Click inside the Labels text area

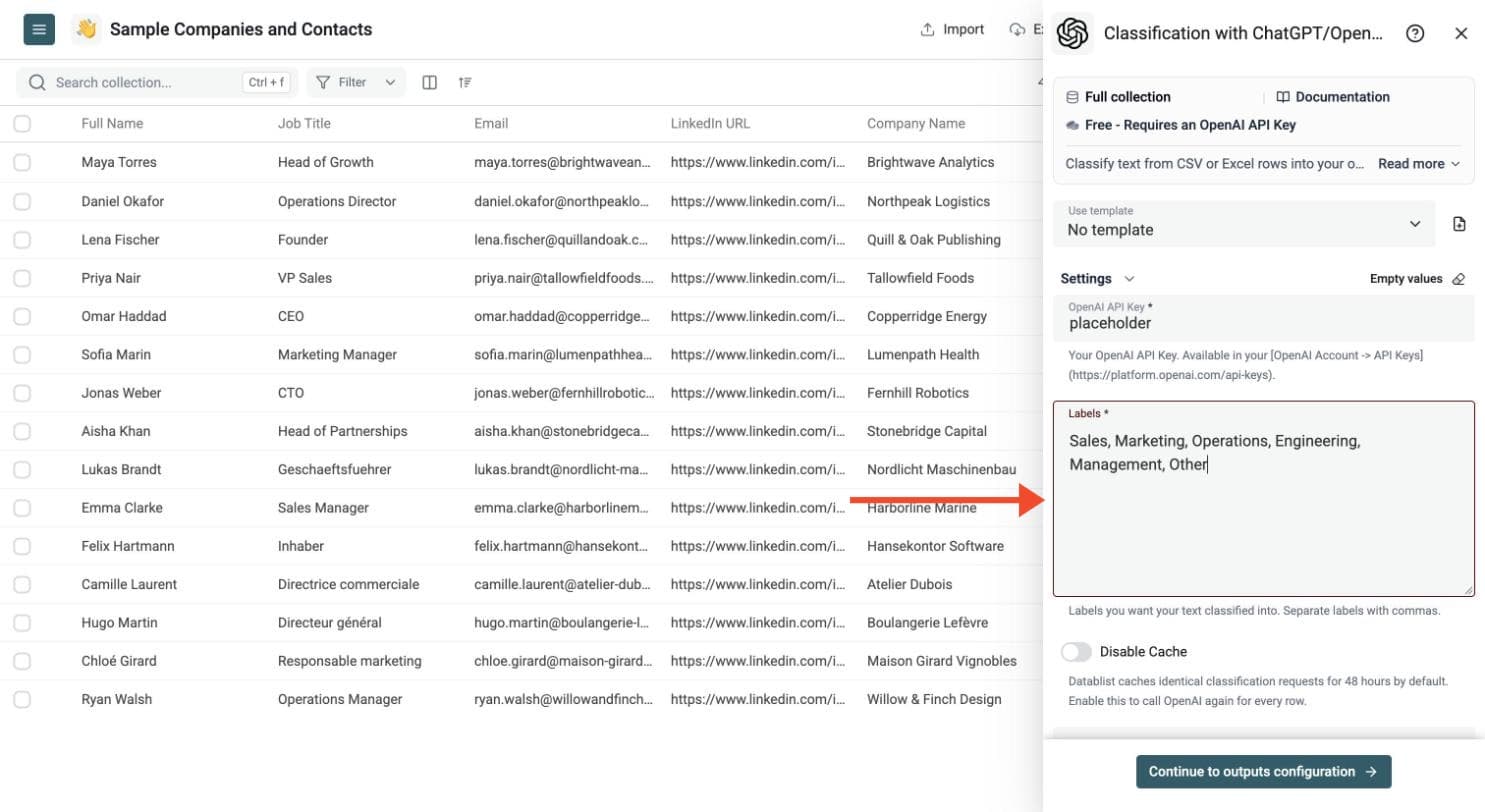[x=1264, y=499]
